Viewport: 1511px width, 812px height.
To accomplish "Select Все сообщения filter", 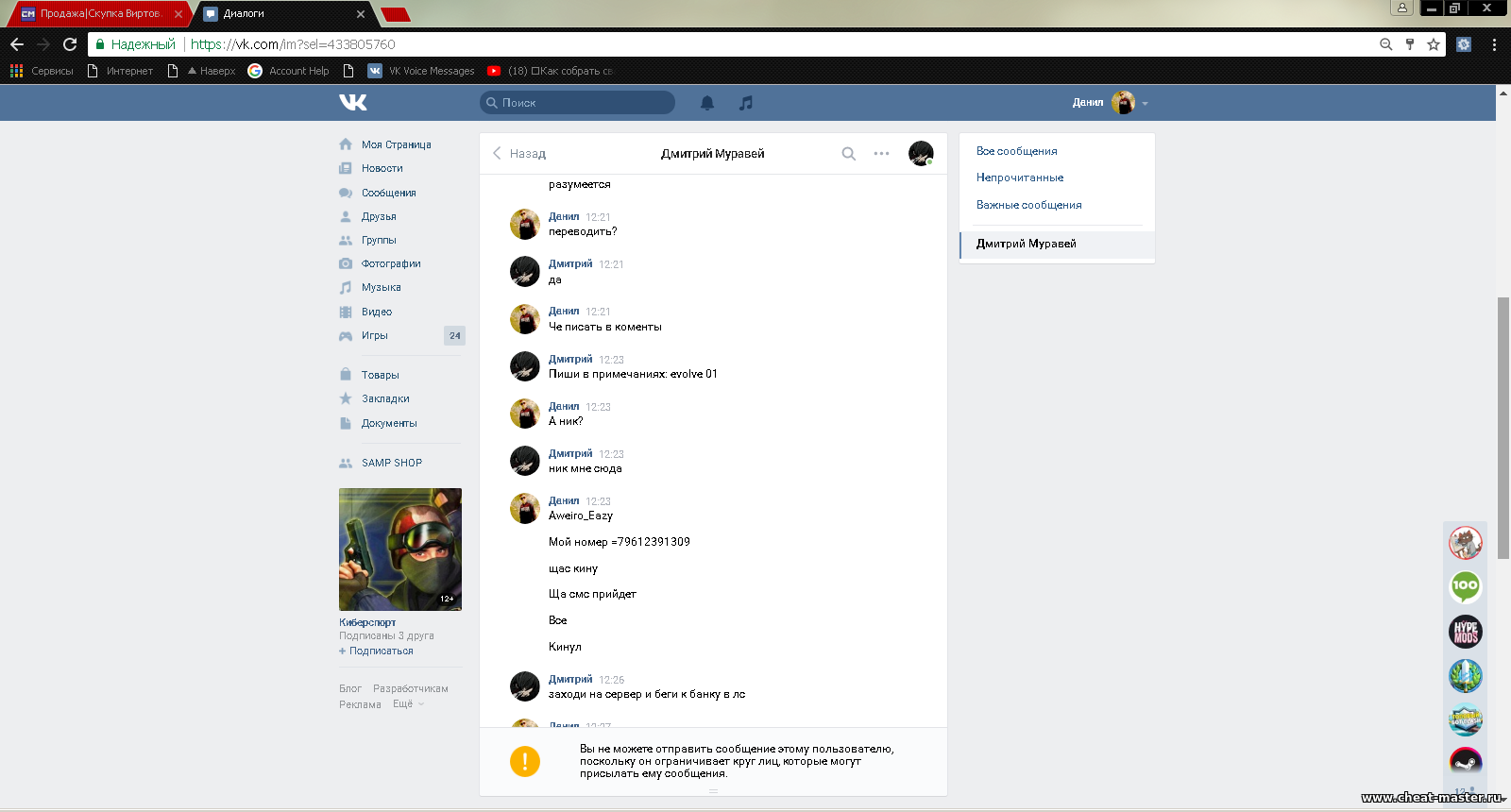I will 1017,151.
